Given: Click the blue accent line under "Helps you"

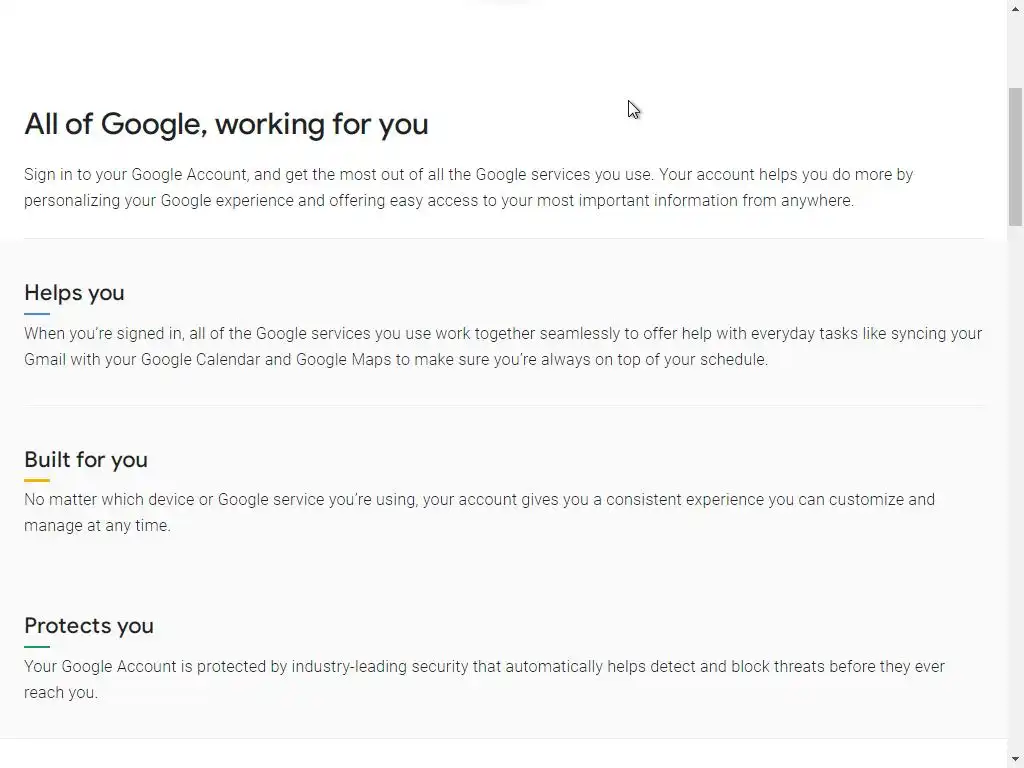Looking at the screenshot, I should (37, 314).
